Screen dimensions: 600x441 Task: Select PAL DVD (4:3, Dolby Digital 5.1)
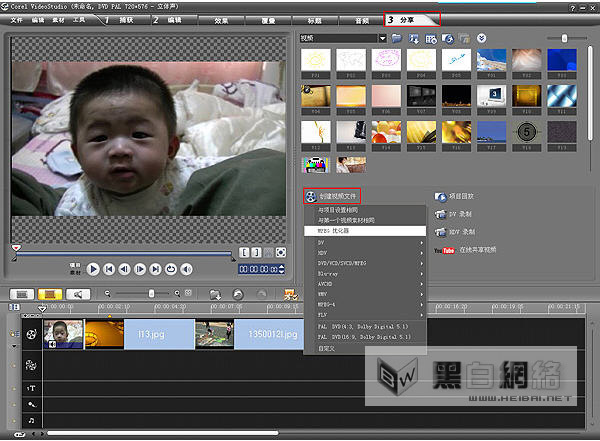click(365, 327)
